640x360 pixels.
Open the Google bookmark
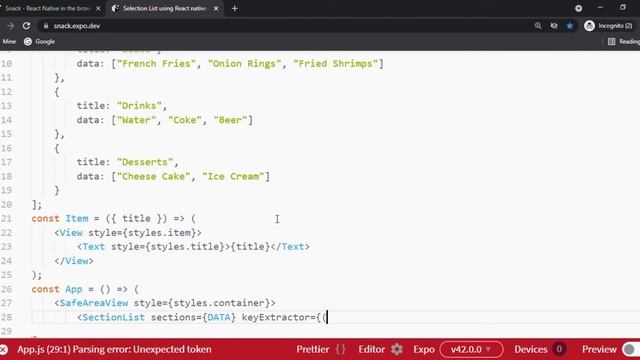pyautogui.click(x=40, y=42)
